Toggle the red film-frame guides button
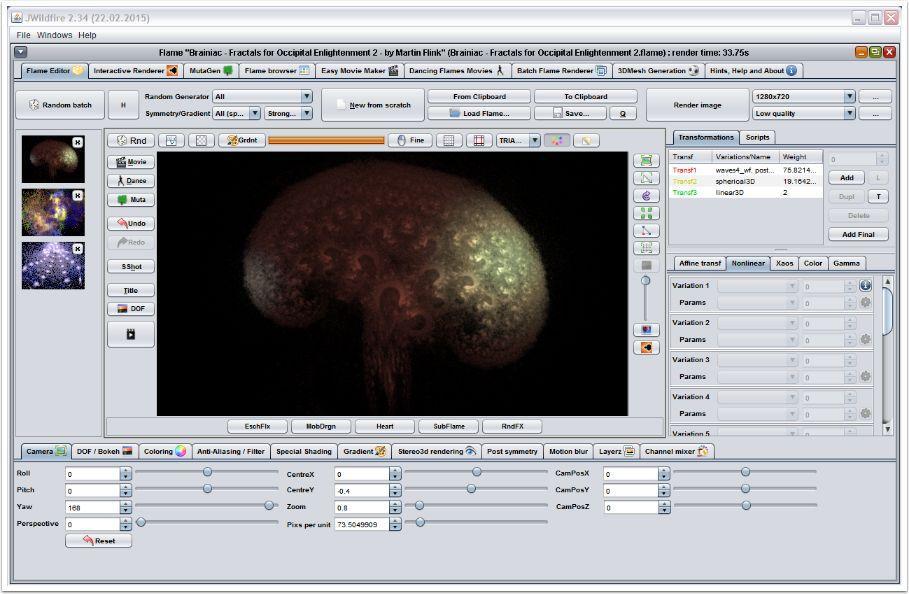909x594 pixels. 479,140
